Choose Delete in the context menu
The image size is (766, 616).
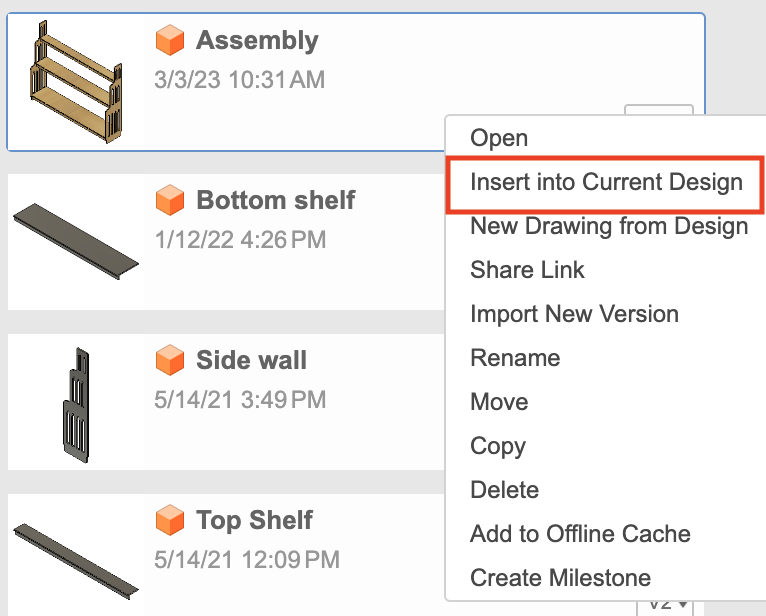[504, 490]
